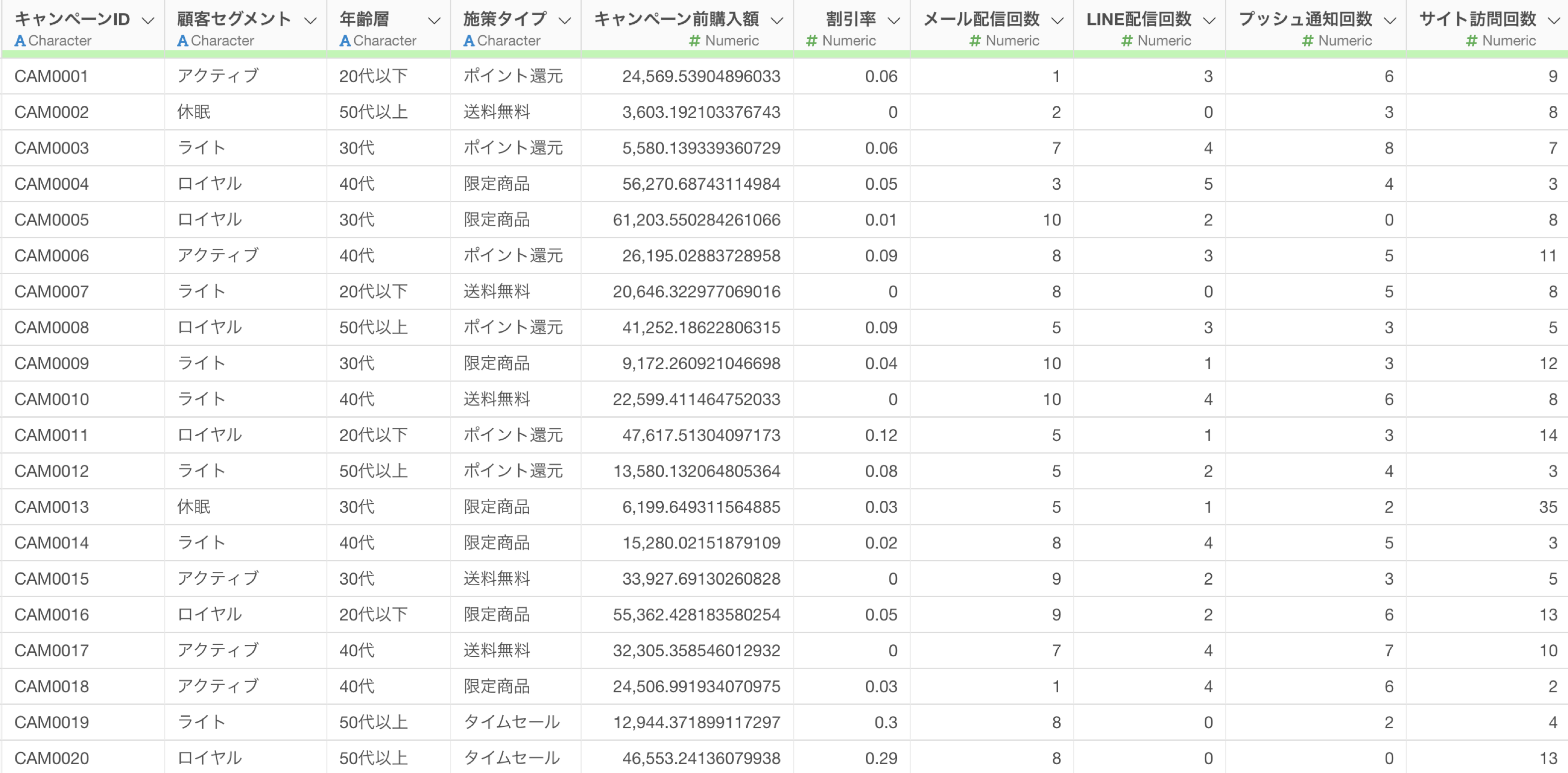Click mail count 10 in row CAM0009
This screenshot has height=773, width=1568.
[1051, 363]
